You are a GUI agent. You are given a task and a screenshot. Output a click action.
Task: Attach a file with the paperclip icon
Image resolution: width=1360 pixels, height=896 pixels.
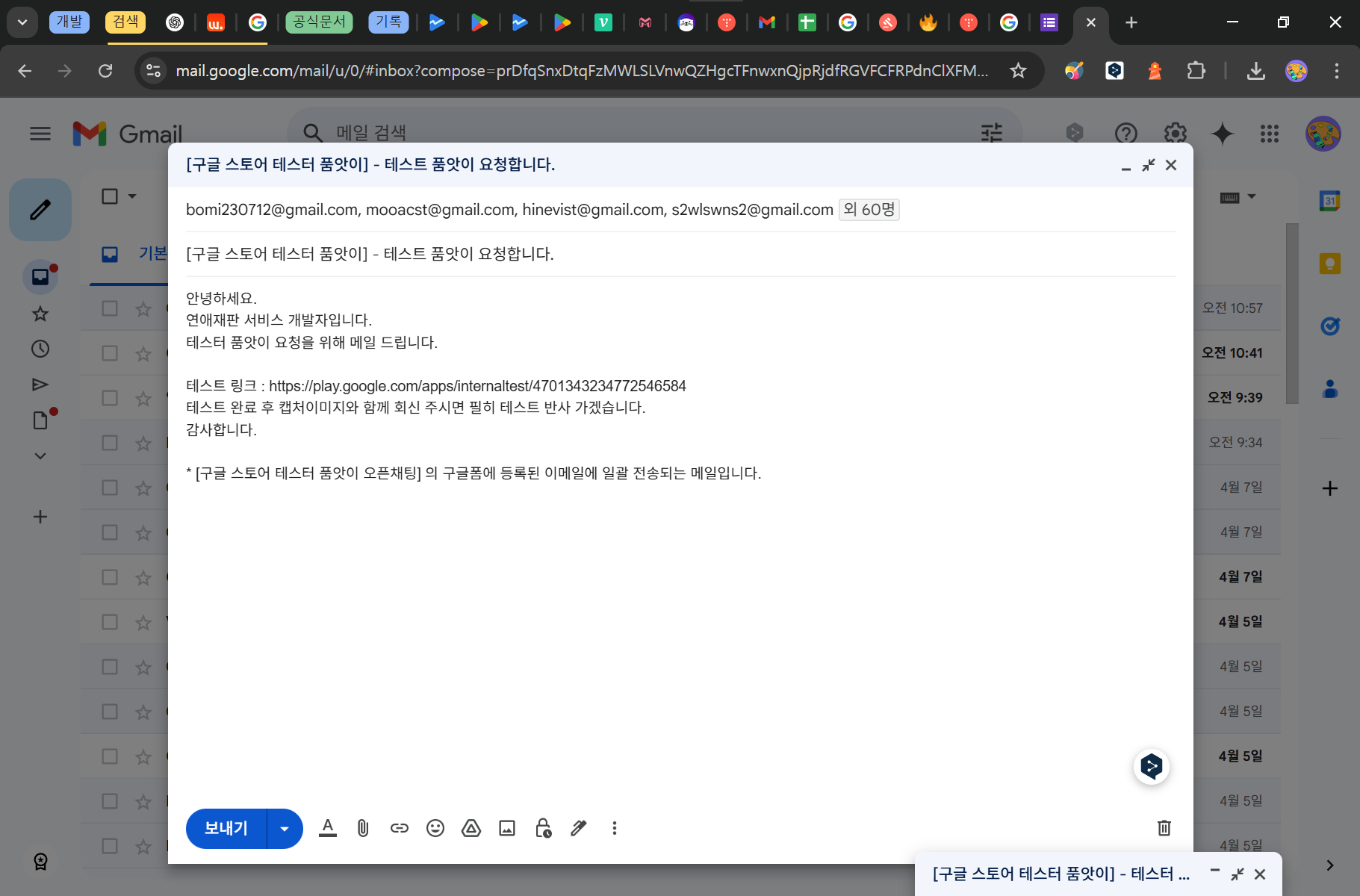363,828
